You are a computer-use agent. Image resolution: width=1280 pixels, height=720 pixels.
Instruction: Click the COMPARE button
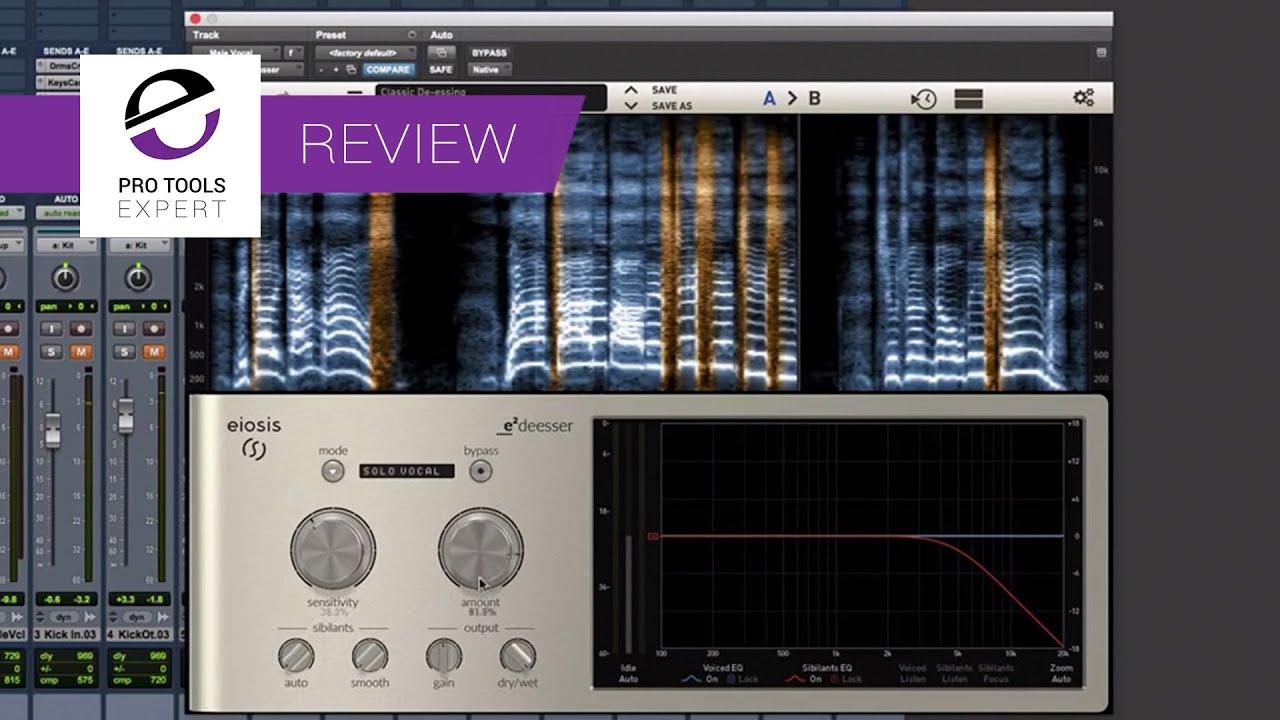coord(388,70)
